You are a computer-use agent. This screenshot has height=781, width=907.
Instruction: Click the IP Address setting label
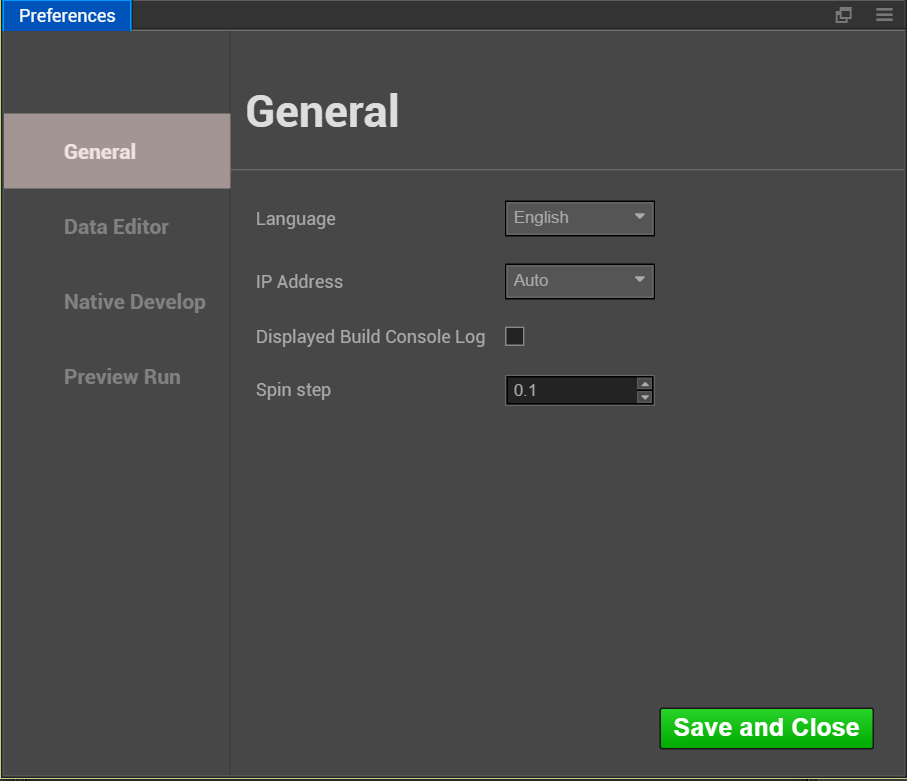(x=299, y=282)
